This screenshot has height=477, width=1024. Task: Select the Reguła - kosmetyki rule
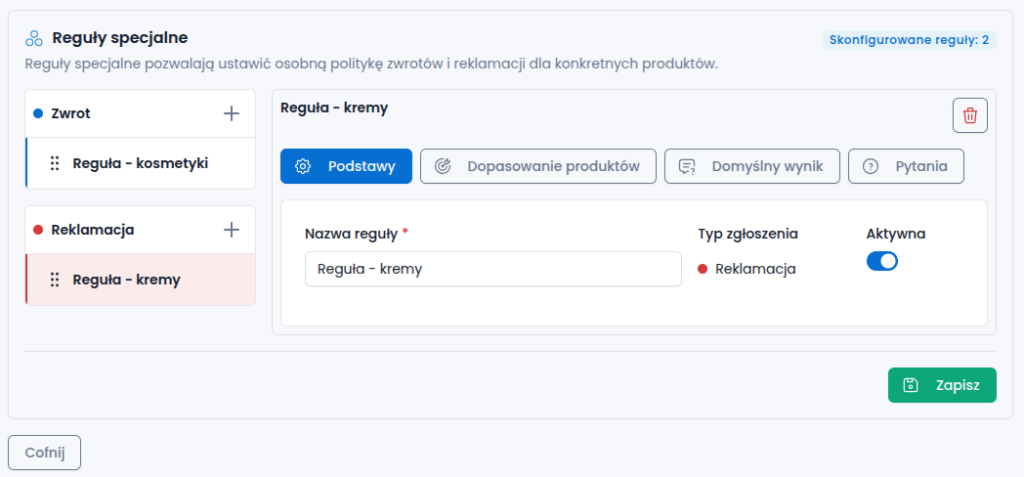[x=140, y=163]
